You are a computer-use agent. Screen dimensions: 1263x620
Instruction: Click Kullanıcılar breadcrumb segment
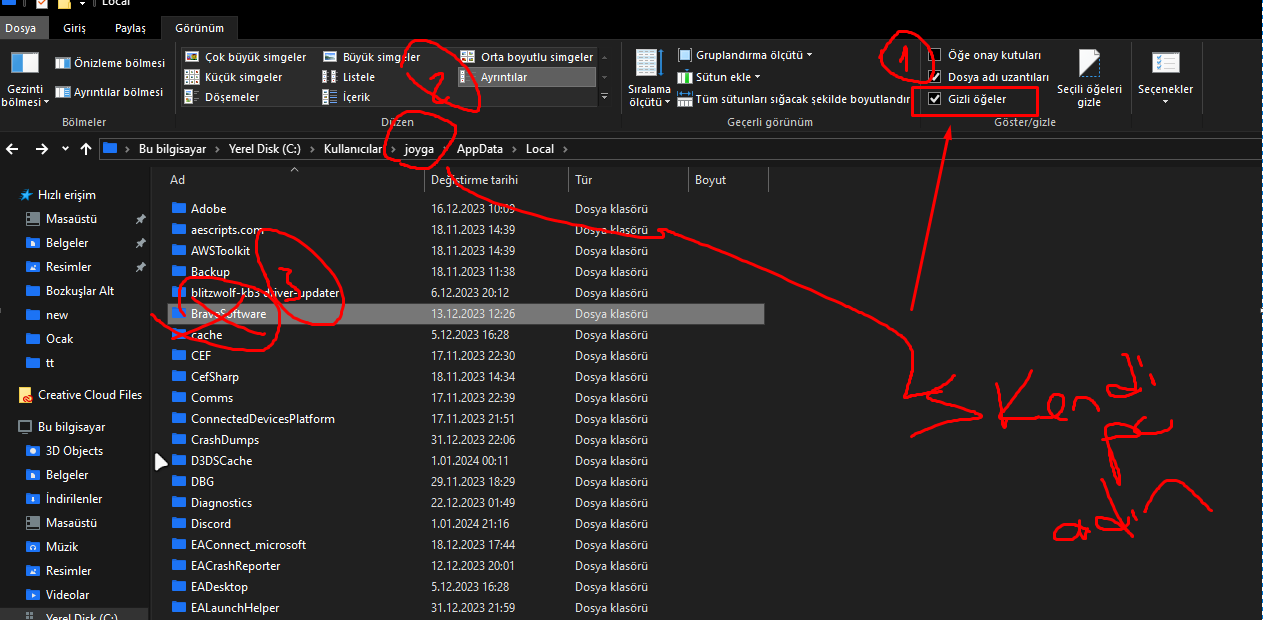click(353, 149)
